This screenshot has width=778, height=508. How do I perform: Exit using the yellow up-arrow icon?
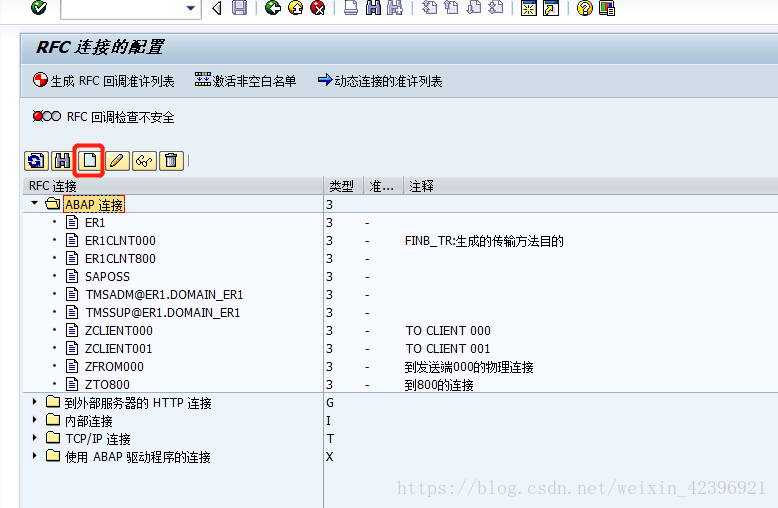296,7
